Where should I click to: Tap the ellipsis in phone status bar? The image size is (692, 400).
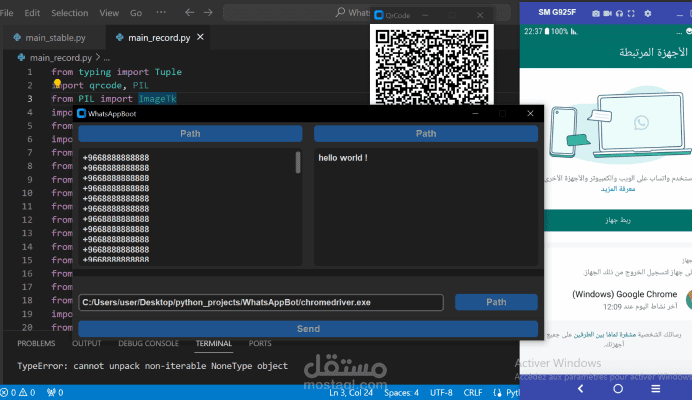[x=679, y=32]
